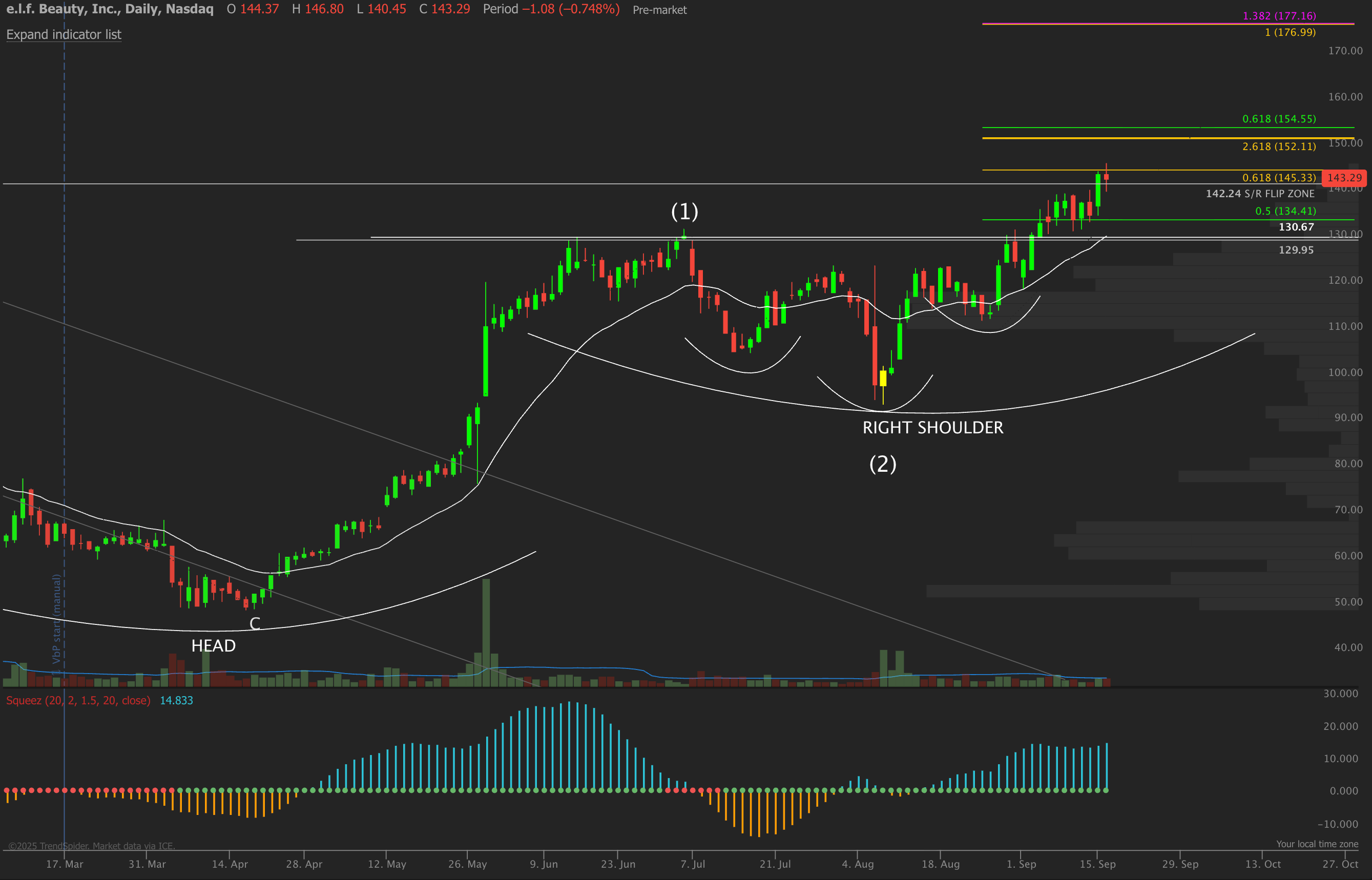Select the 0.5 (134.41) green Fibonacci level
The height and width of the screenshot is (880, 1372).
click(1285, 211)
